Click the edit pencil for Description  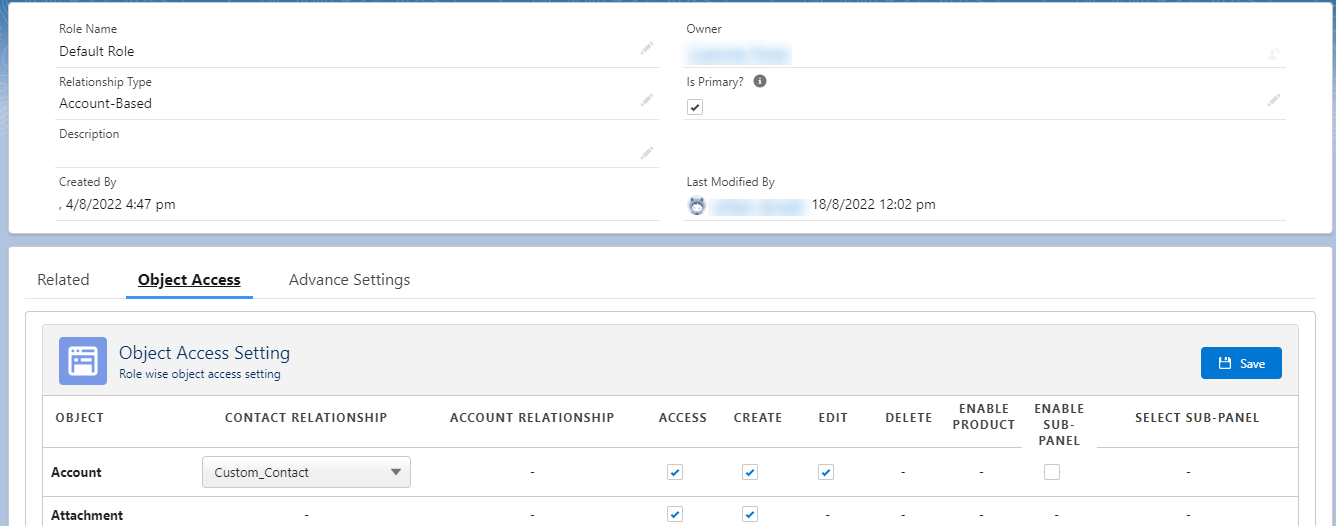[647, 153]
